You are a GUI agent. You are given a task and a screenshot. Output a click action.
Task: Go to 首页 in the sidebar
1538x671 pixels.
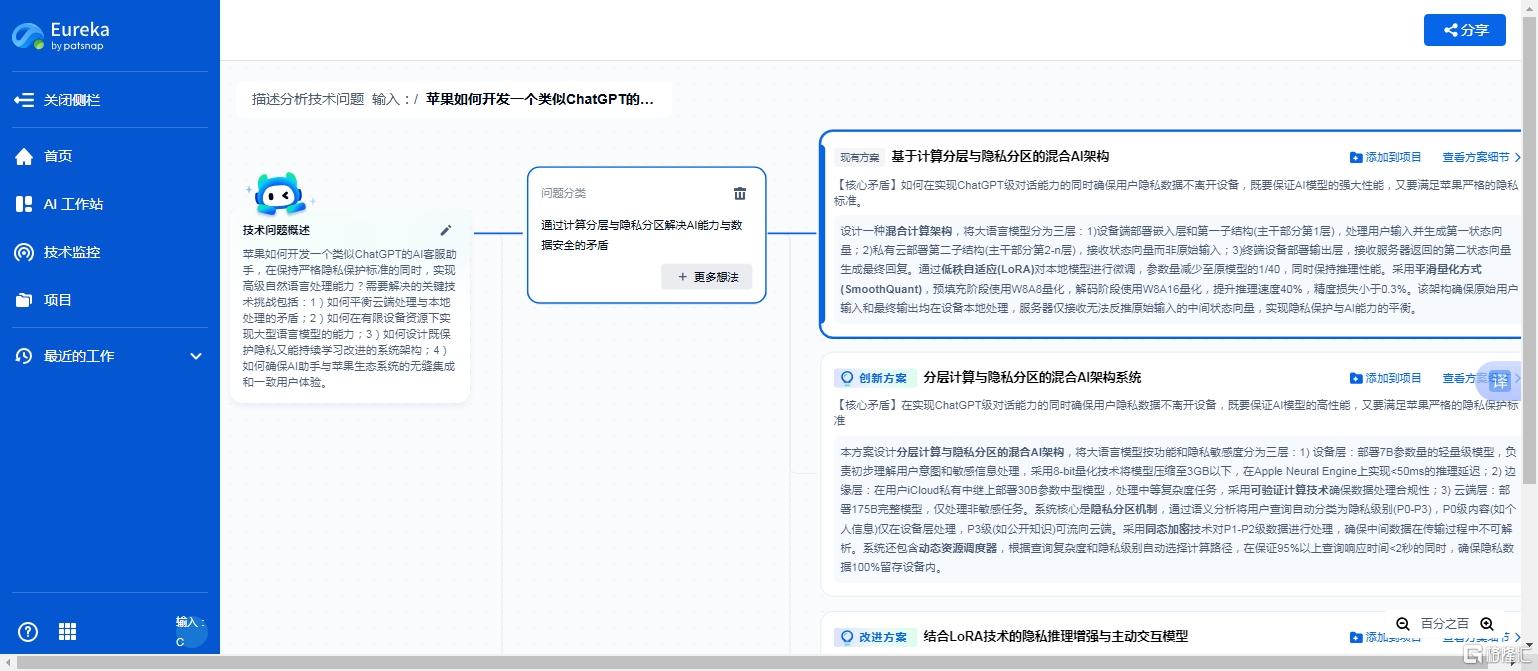pos(44,156)
